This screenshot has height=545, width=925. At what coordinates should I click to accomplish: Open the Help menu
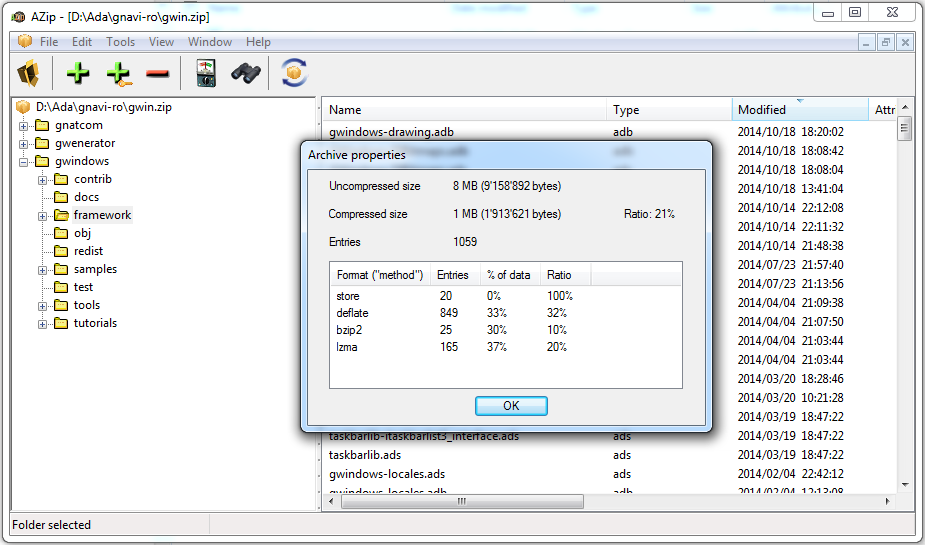point(258,42)
